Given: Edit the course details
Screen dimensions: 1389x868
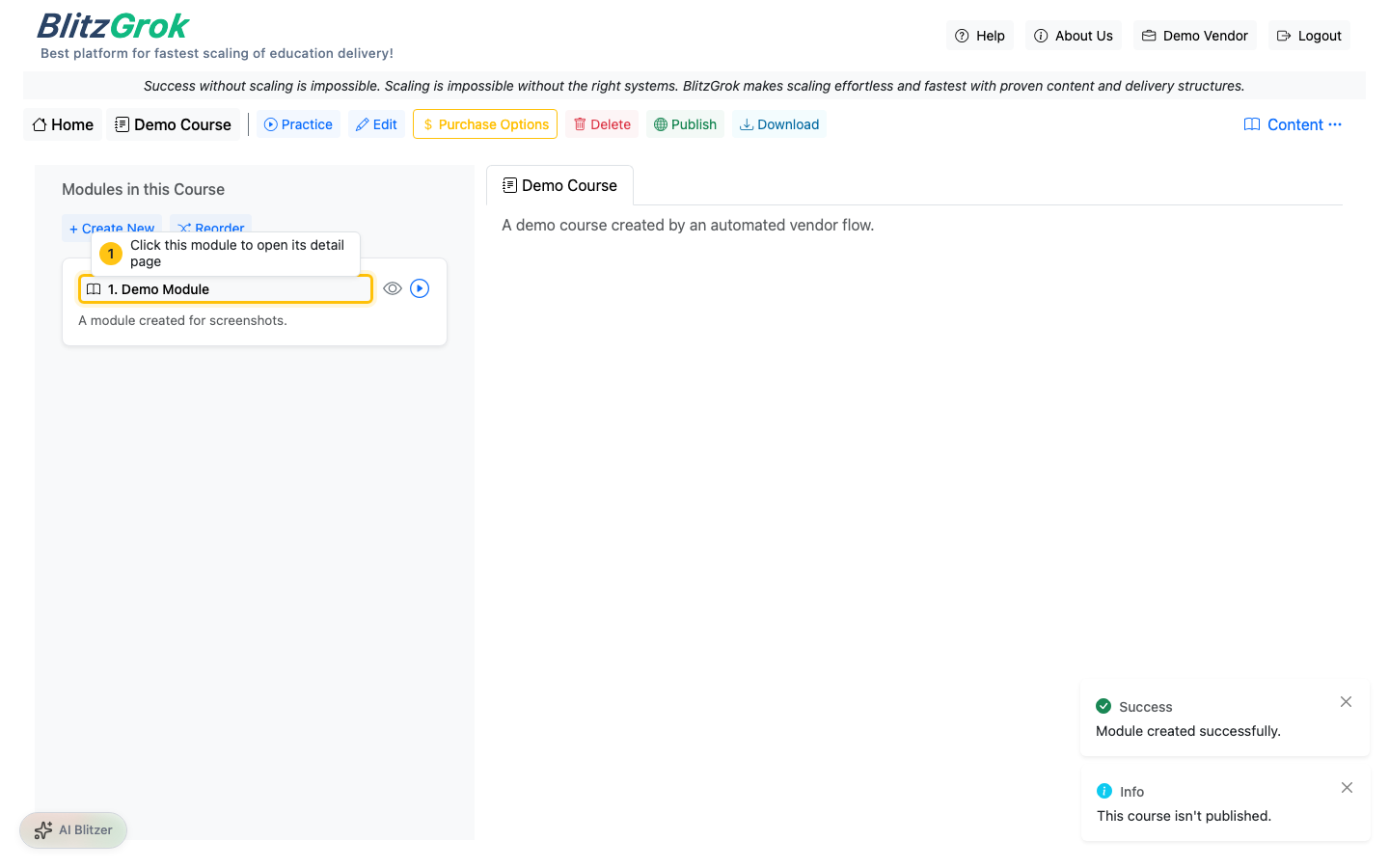Looking at the screenshot, I should point(376,124).
